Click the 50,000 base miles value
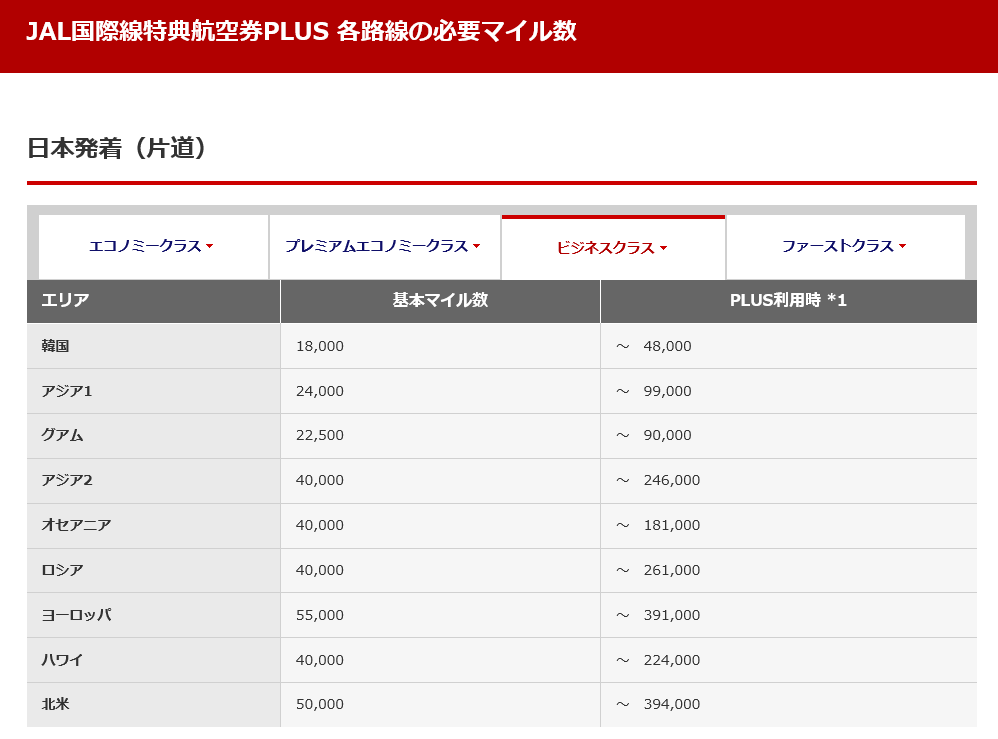This screenshot has width=998, height=739. coord(320,705)
